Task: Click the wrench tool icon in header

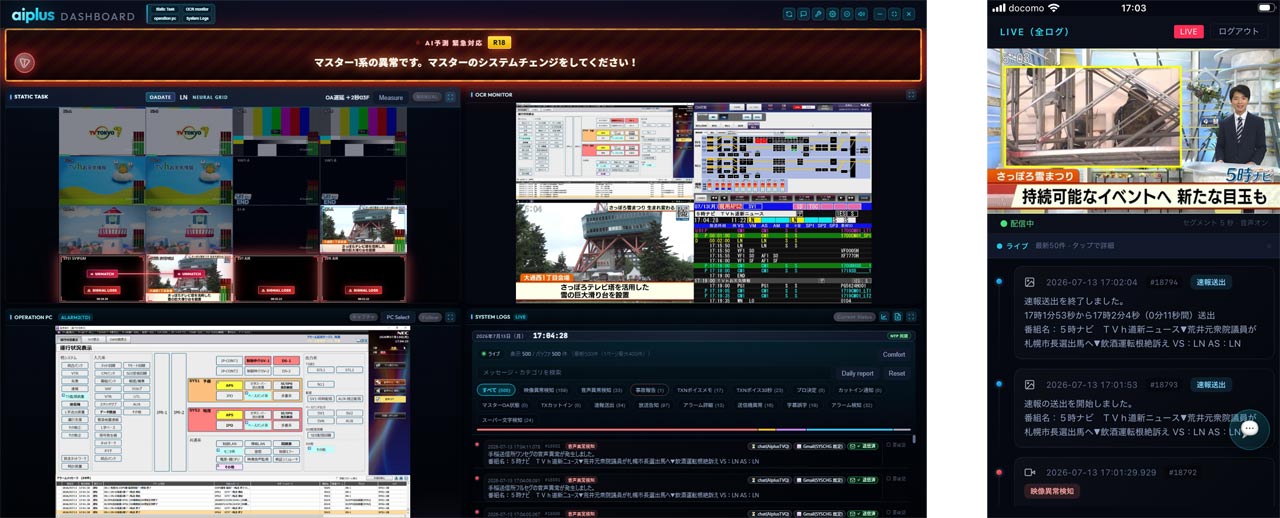Action: coord(818,14)
